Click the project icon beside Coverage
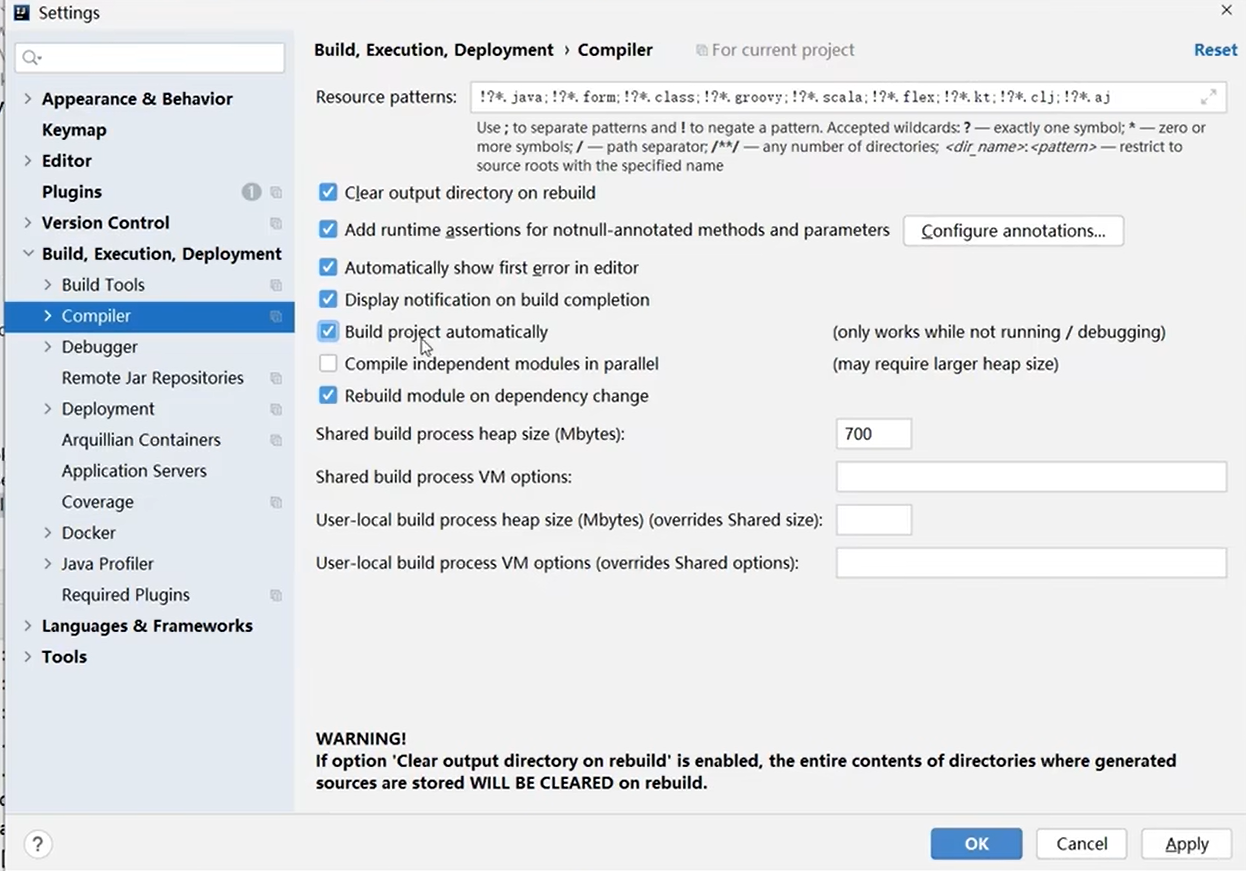1246x871 pixels. 276,502
